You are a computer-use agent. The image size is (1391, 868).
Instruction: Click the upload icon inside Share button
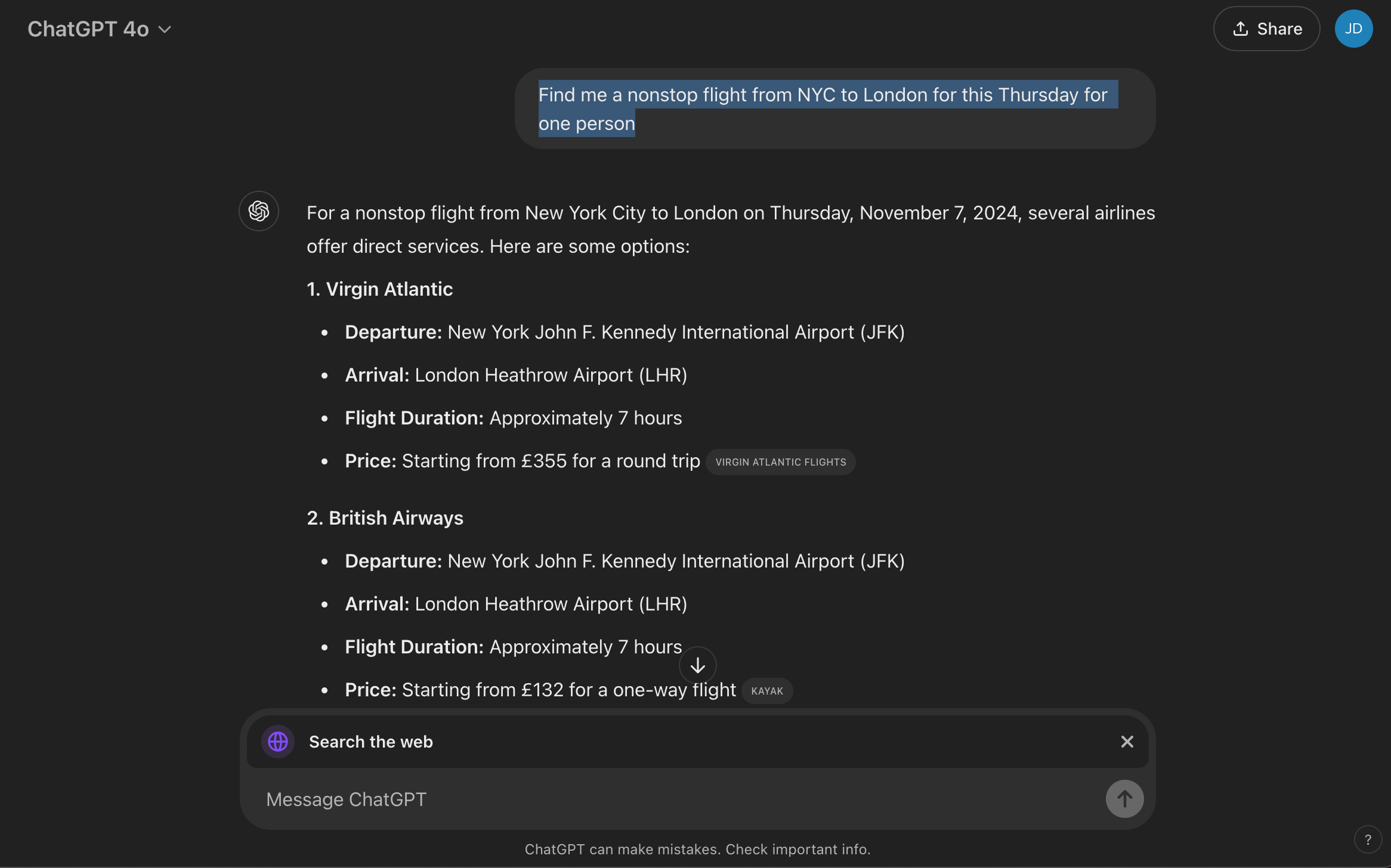click(1241, 29)
